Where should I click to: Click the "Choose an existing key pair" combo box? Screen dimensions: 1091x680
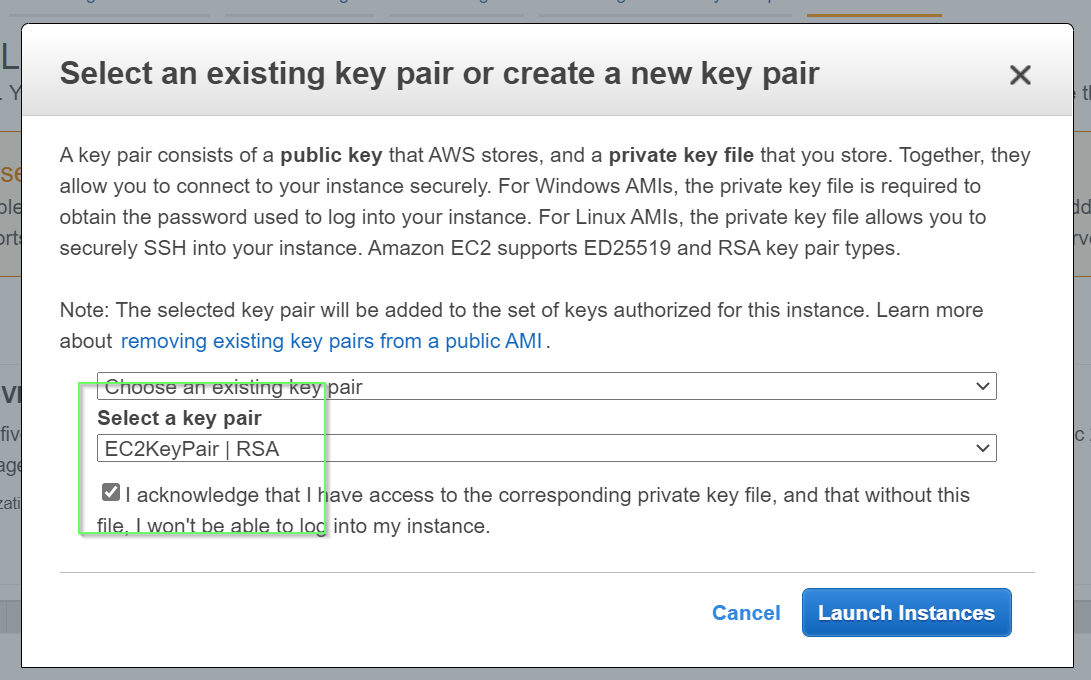pyautogui.click(x=545, y=386)
